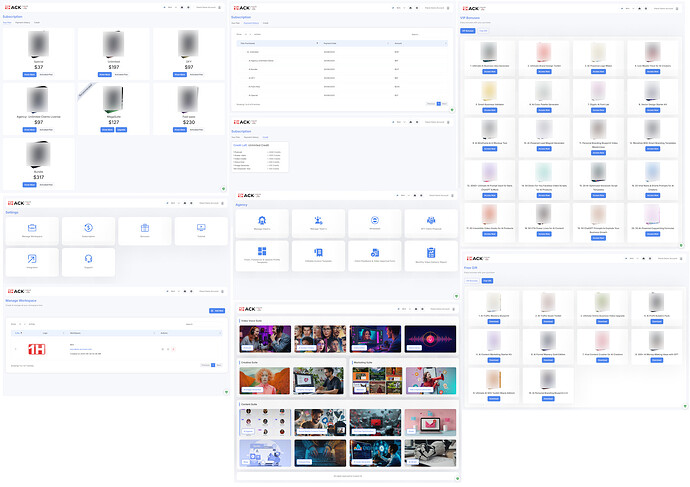Click Upgrade button on the $127 MegaSuite card

[121, 130]
